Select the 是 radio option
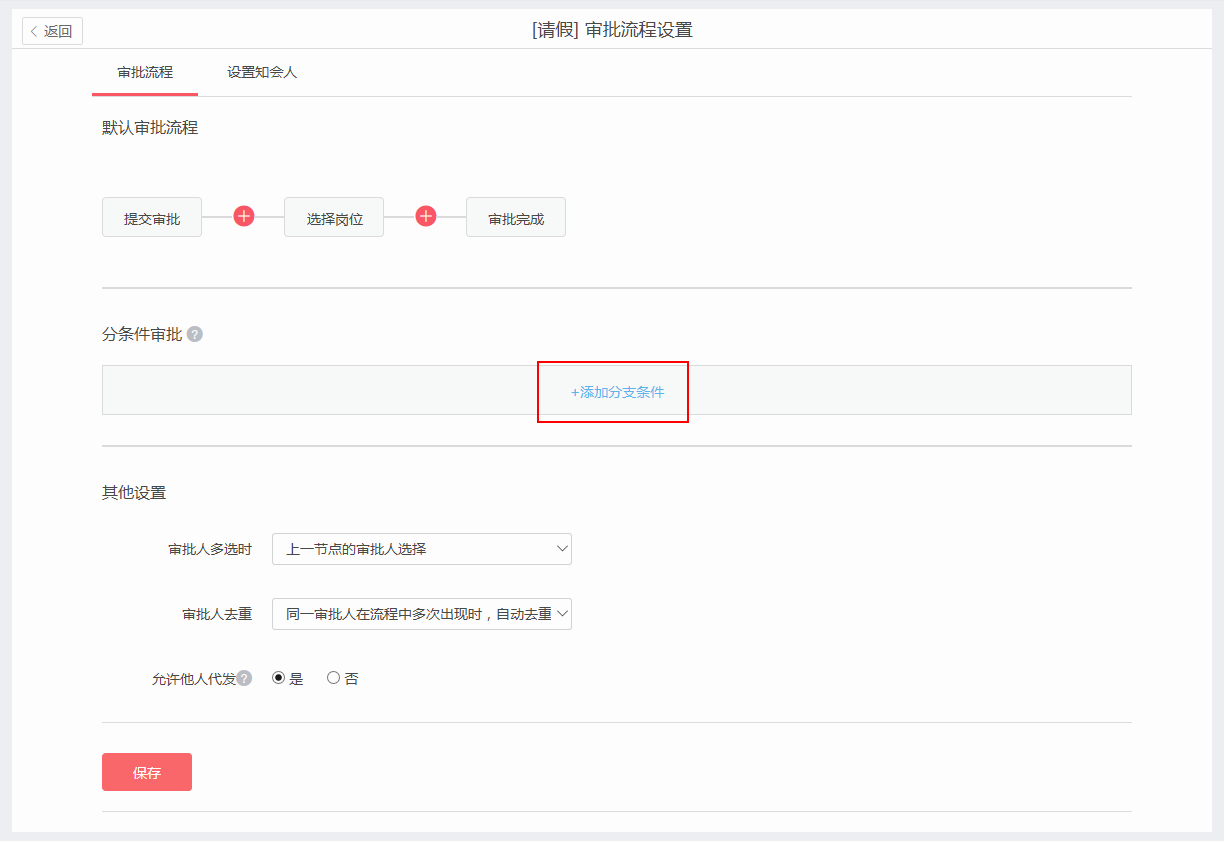 click(x=279, y=678)
